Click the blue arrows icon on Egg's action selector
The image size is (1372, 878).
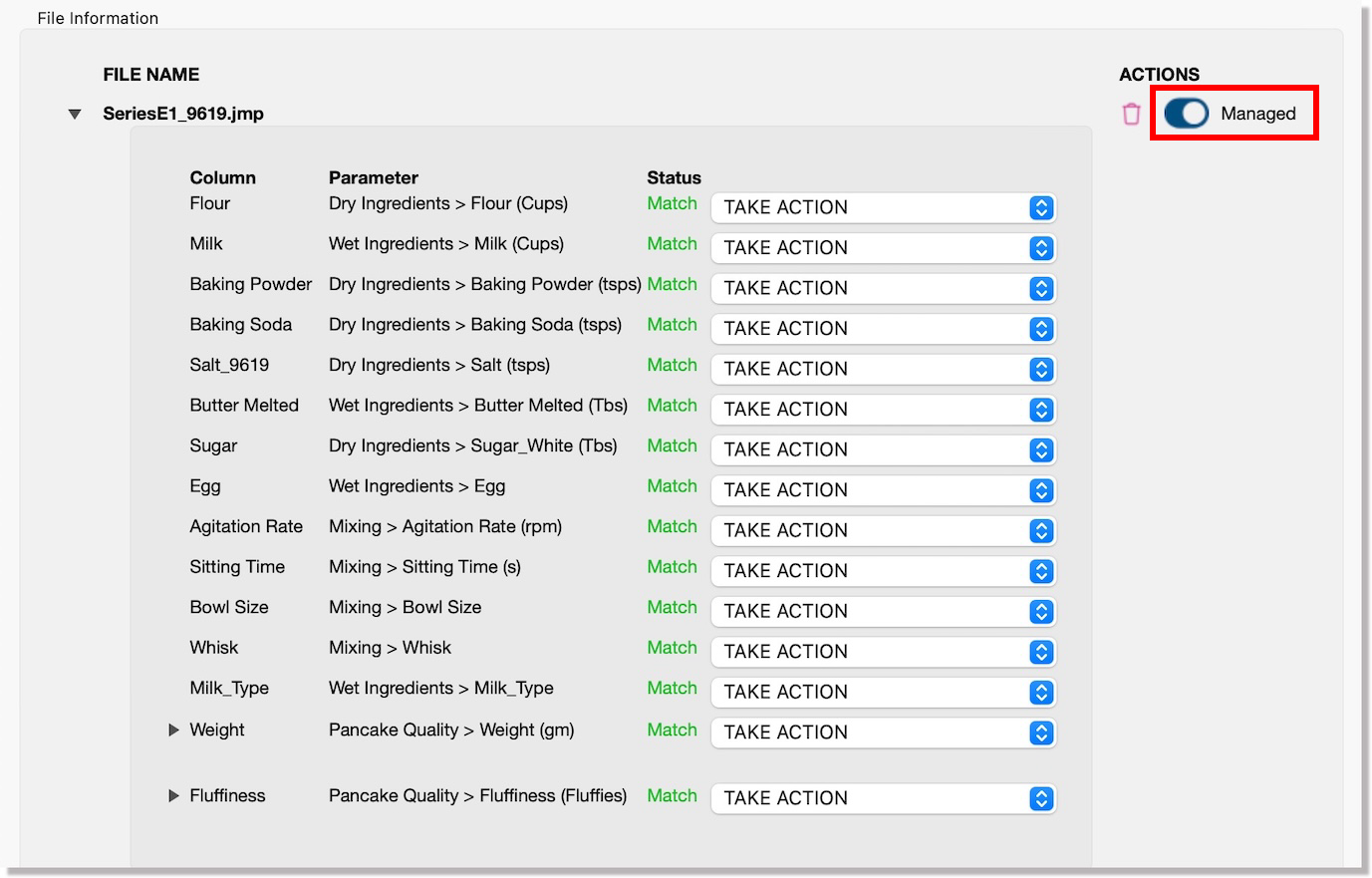coord(1040,489)
